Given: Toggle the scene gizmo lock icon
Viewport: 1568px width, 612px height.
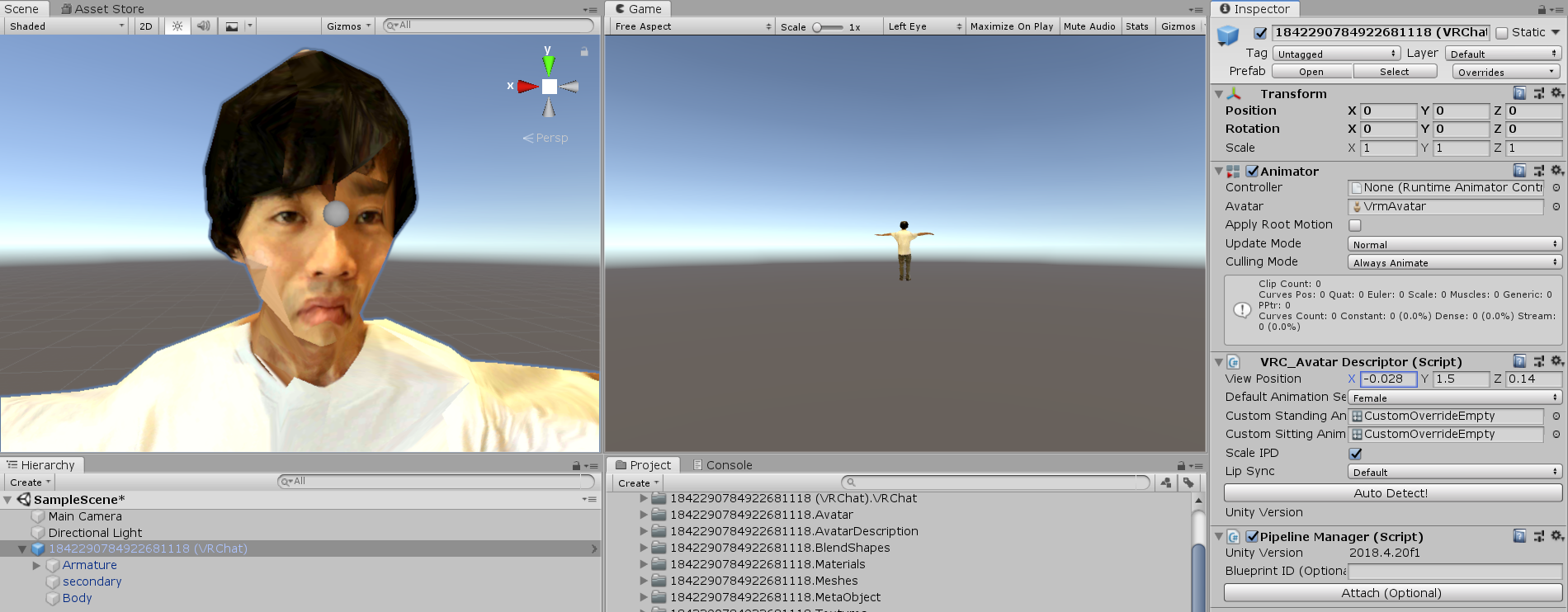Looking at the screenshot, I should [x=584, y=52].
